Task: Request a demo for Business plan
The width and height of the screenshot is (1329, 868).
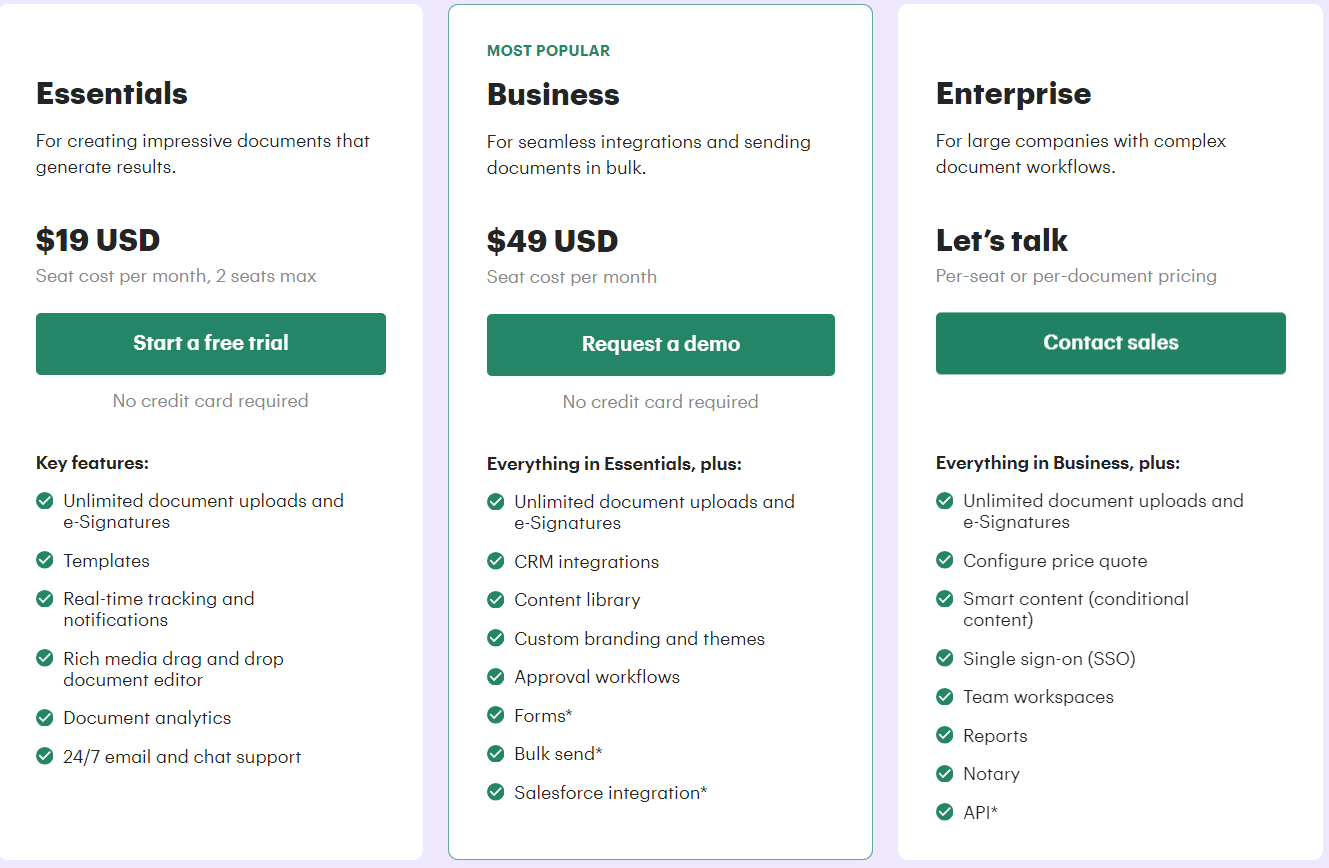Action: (x=661, y=345)
